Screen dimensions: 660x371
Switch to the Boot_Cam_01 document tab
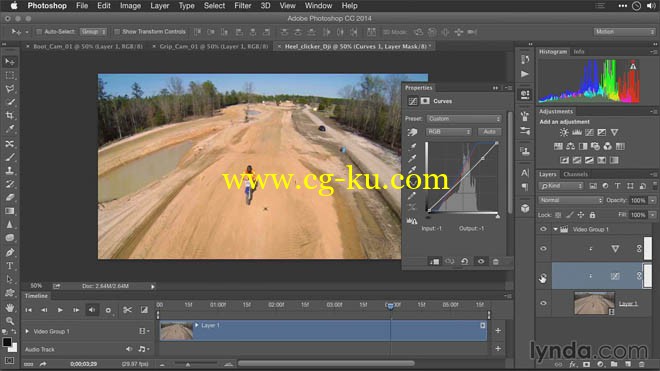88,46
